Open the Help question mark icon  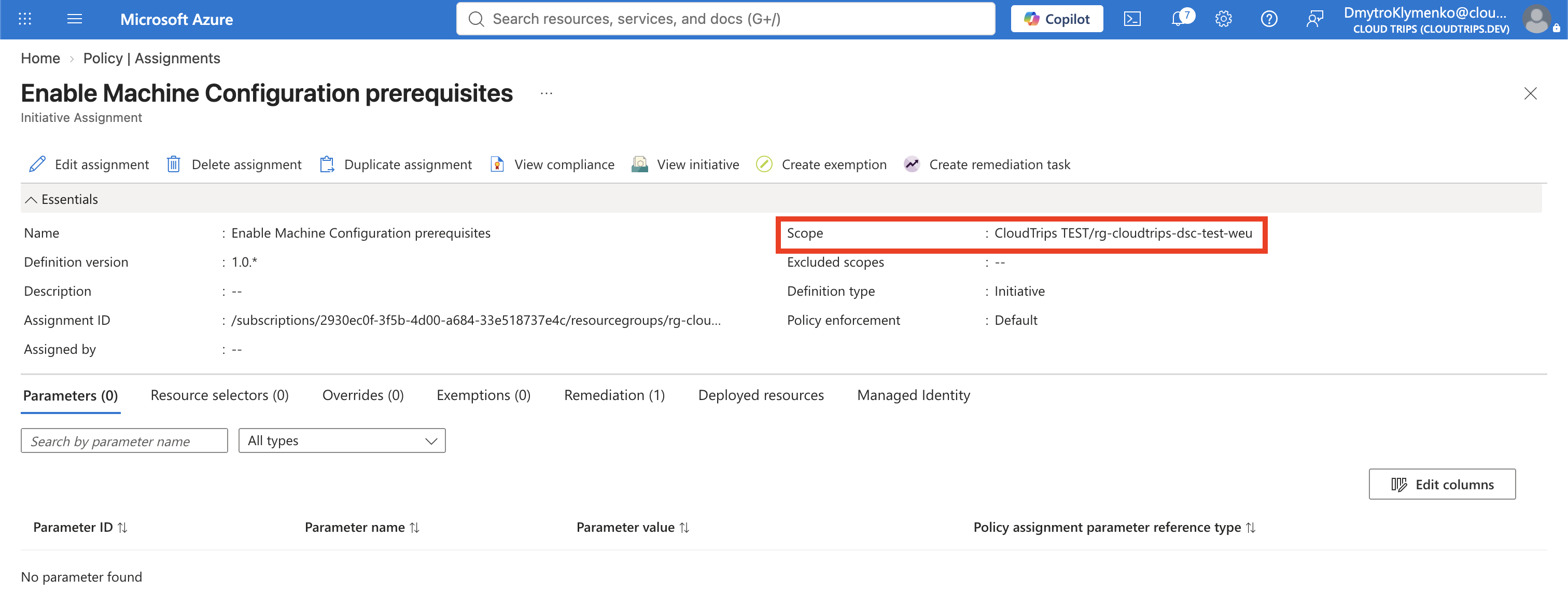(1268, 19)
